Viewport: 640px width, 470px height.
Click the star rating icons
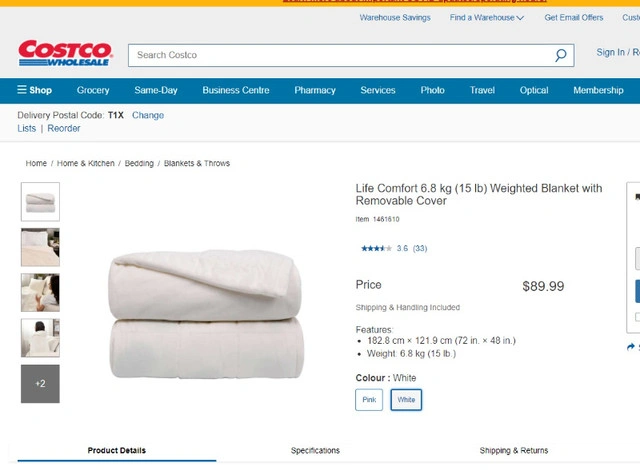click(x=376, y=248)
